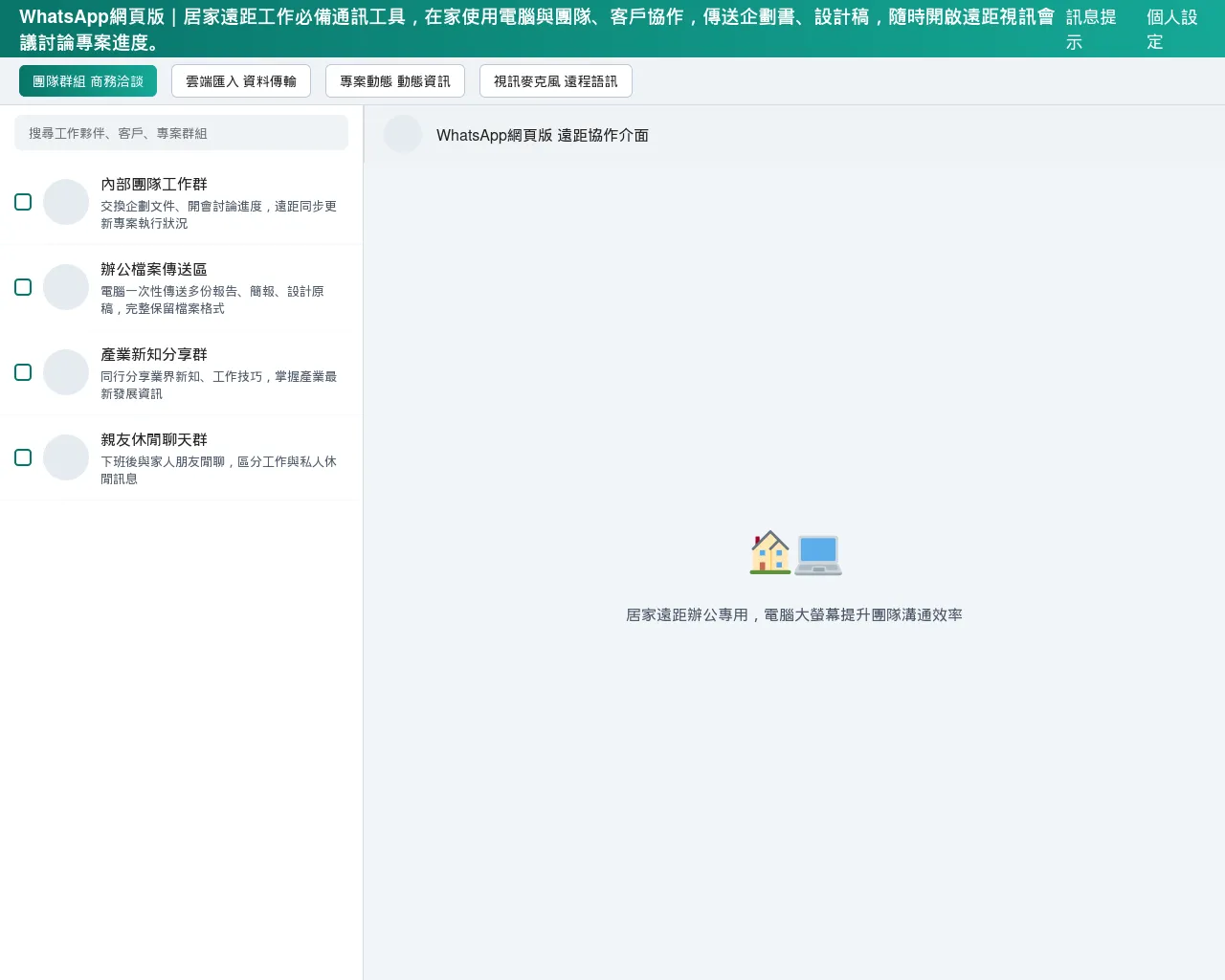The height and width of the screenshot is (980, 1225).
Task: Enable the 產業新知分享群 checkbox
Action: 23,372
